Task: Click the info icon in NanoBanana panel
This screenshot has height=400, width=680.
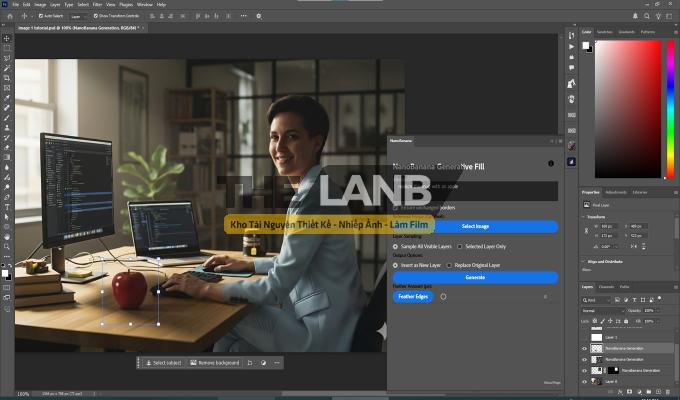Action: point(550,163)
